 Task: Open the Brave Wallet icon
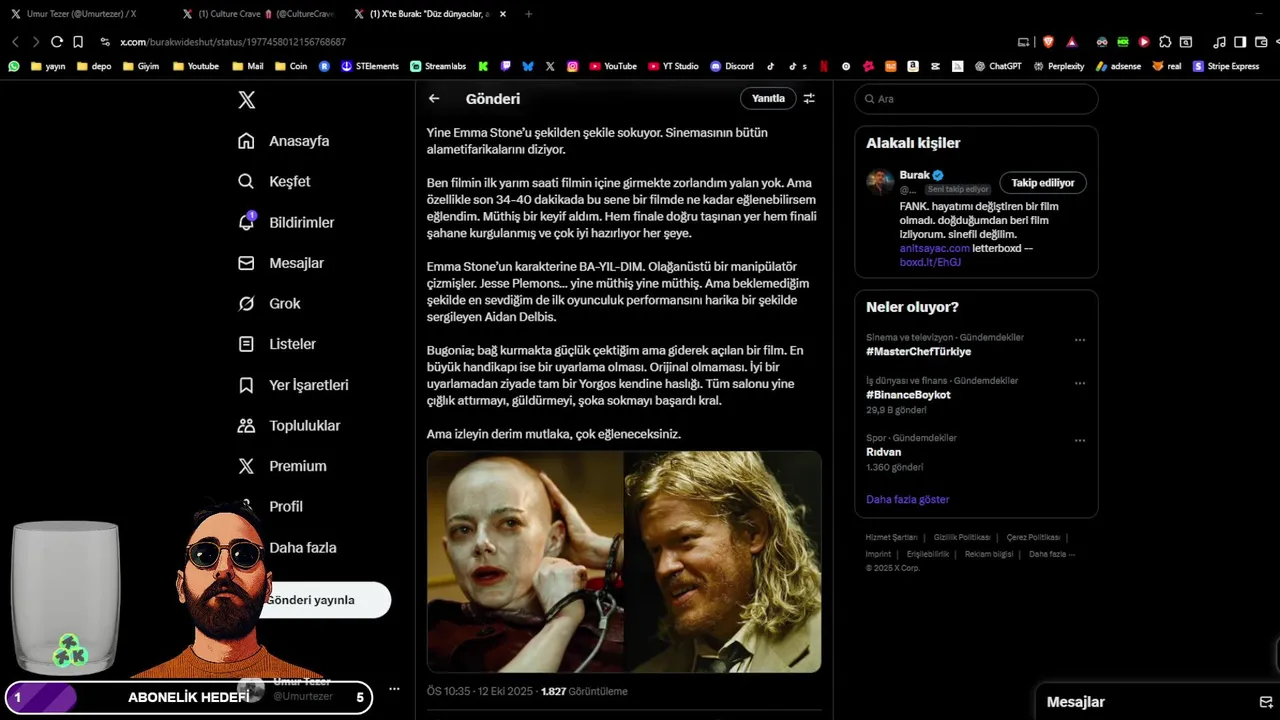pos(1260,42)
